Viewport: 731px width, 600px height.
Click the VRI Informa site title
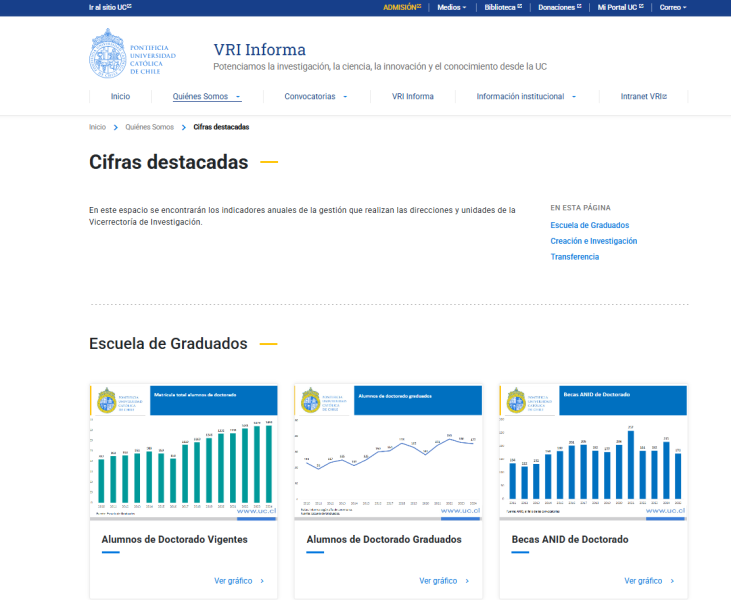260,49
